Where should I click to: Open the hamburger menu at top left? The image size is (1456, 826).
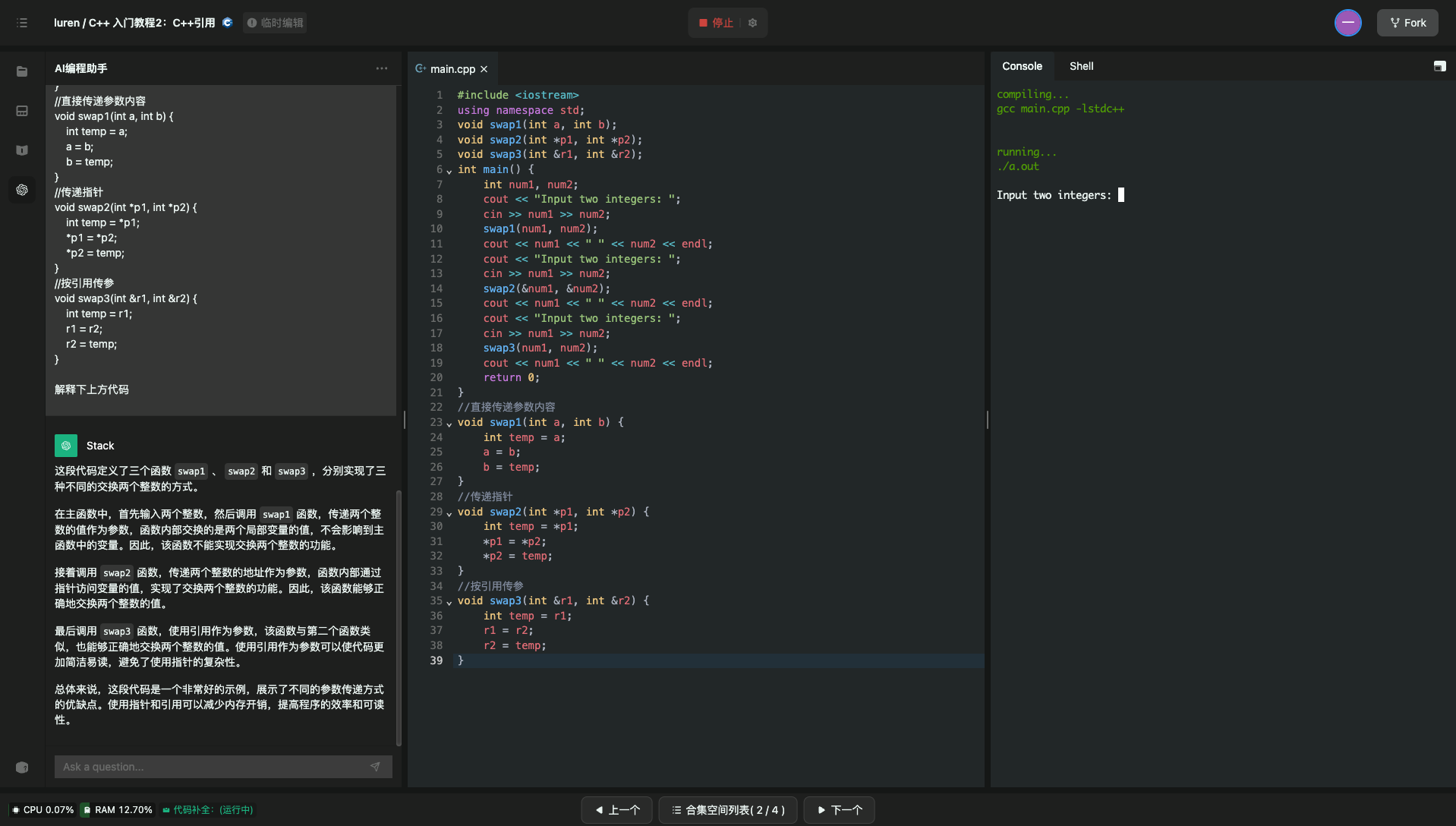(22, 23)
